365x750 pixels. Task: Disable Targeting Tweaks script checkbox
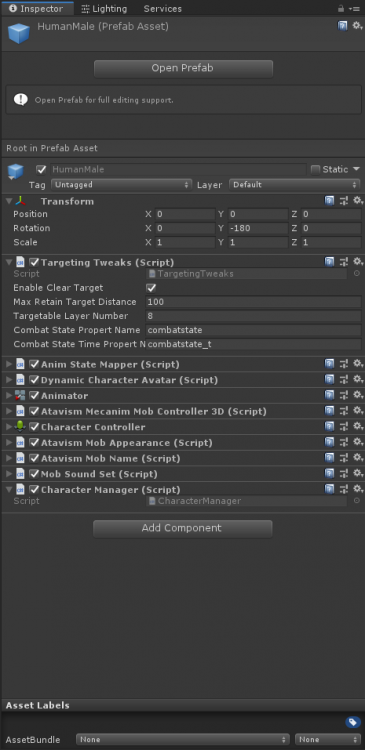[x=34, y=262]
